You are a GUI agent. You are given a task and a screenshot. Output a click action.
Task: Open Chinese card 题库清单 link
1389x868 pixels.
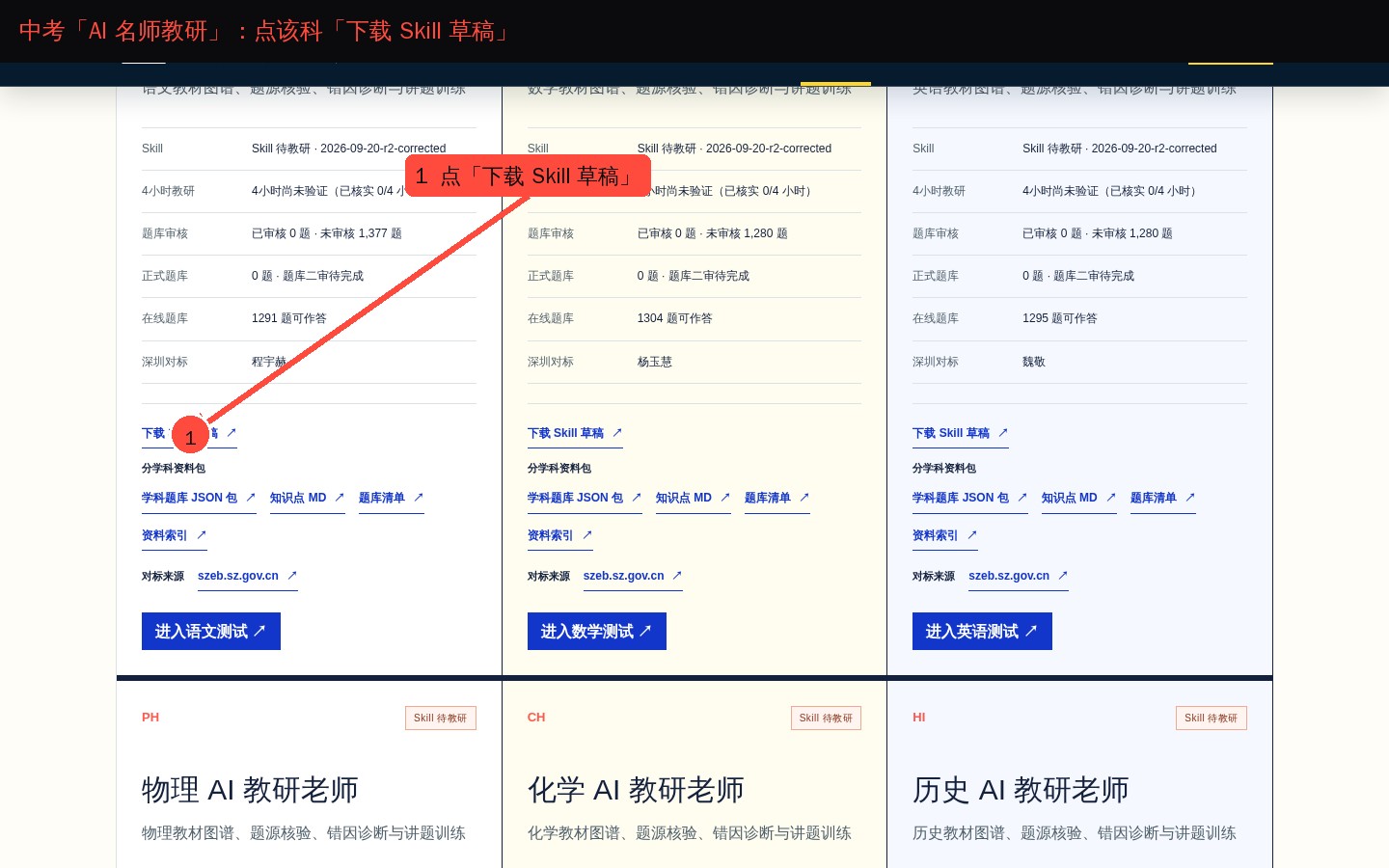tap(391, 499)
